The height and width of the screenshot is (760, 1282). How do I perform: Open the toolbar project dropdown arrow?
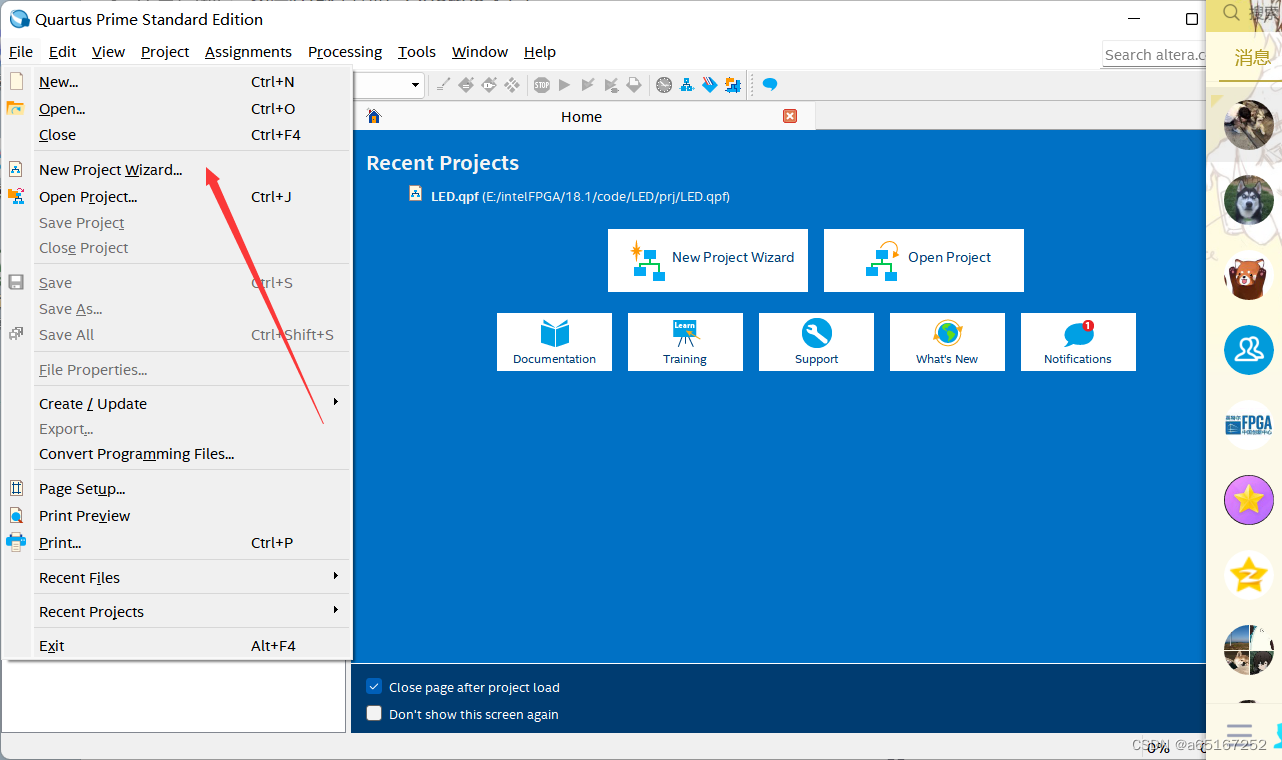416,85
